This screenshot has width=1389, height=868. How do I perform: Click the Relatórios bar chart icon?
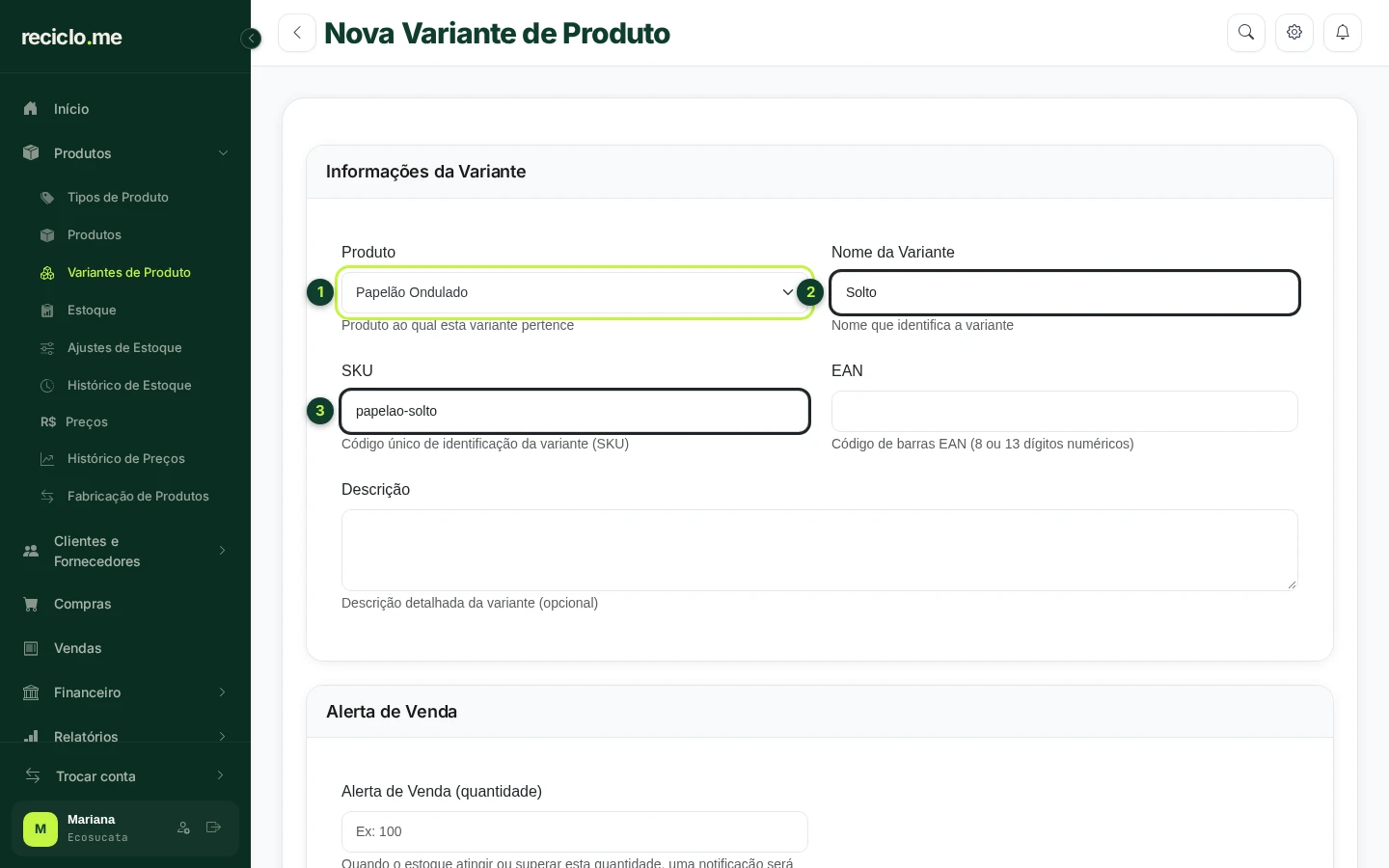click(x=31, y=737)
